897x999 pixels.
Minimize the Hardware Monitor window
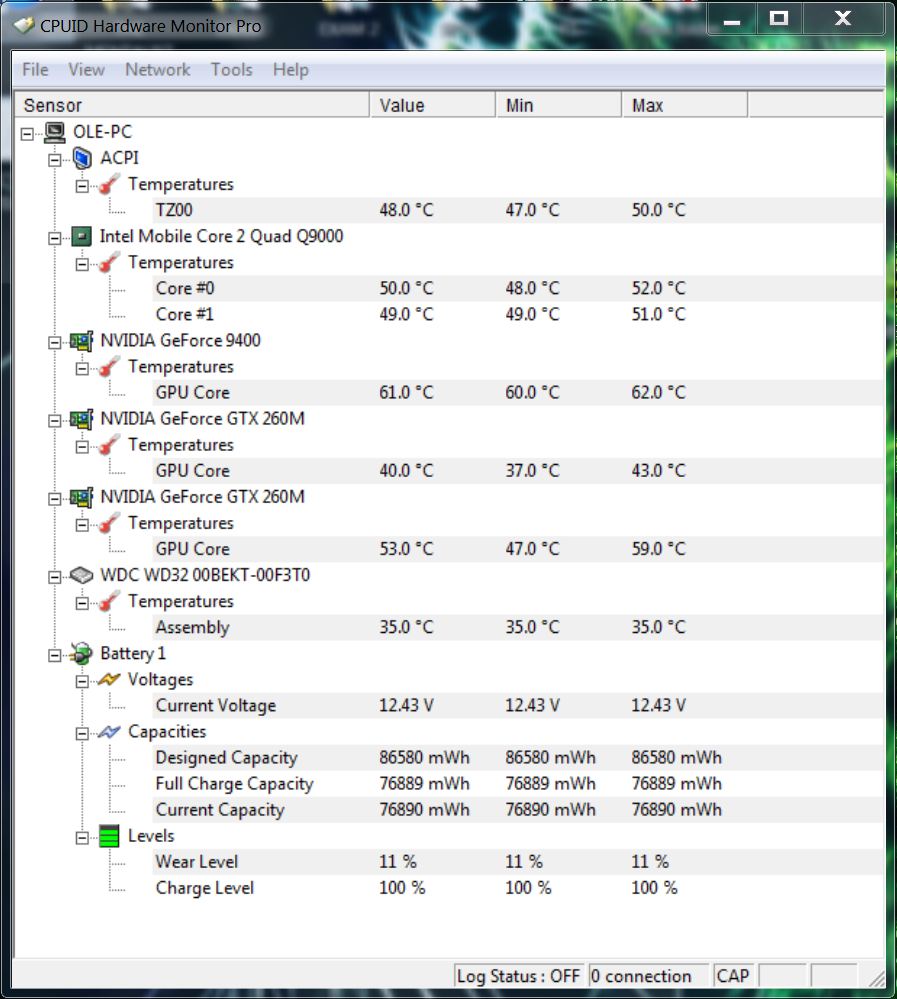click(x=732, y=18)
